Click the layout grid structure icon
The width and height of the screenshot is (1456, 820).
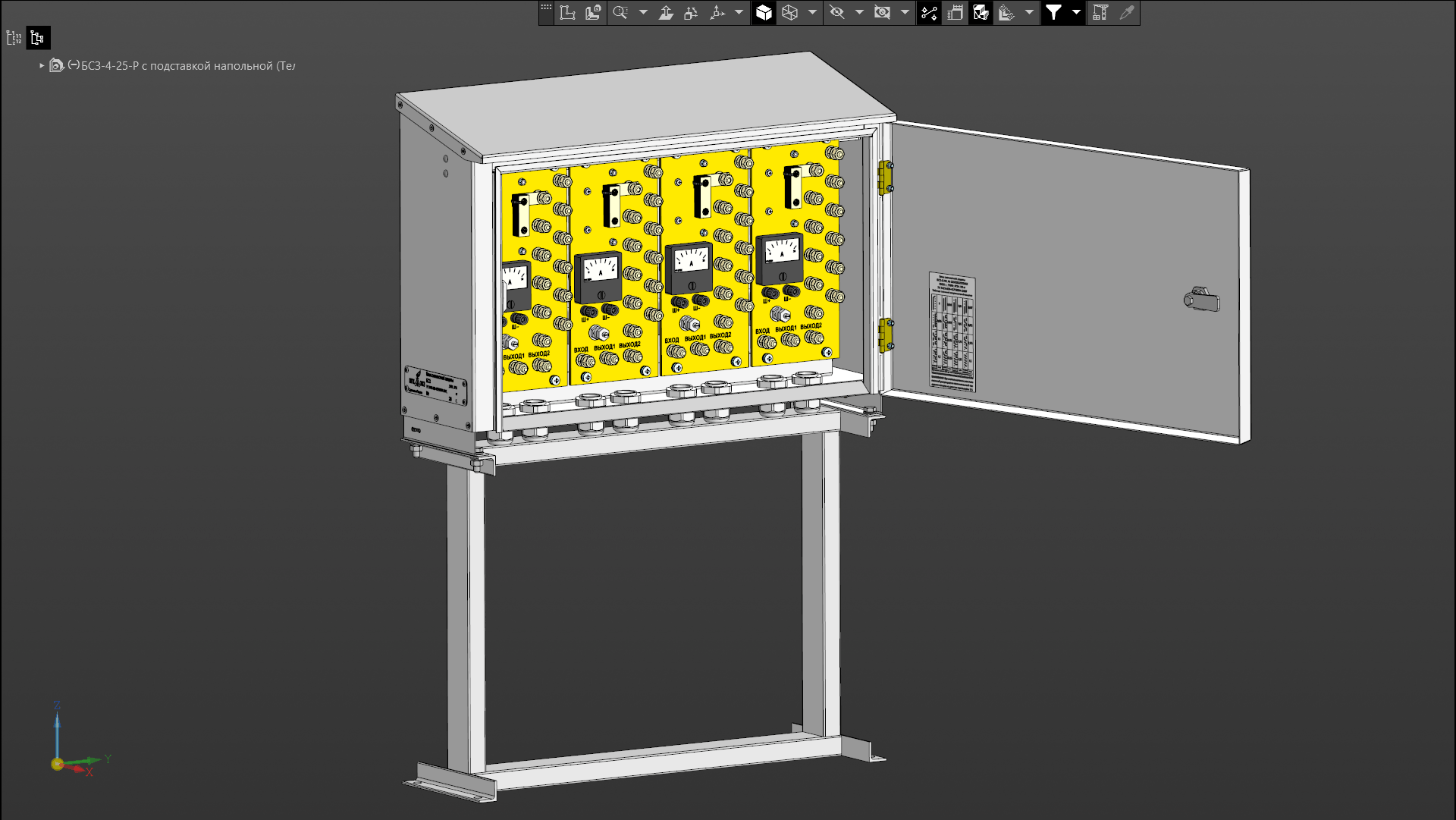pyautogui.click(x=1100, y=13)
